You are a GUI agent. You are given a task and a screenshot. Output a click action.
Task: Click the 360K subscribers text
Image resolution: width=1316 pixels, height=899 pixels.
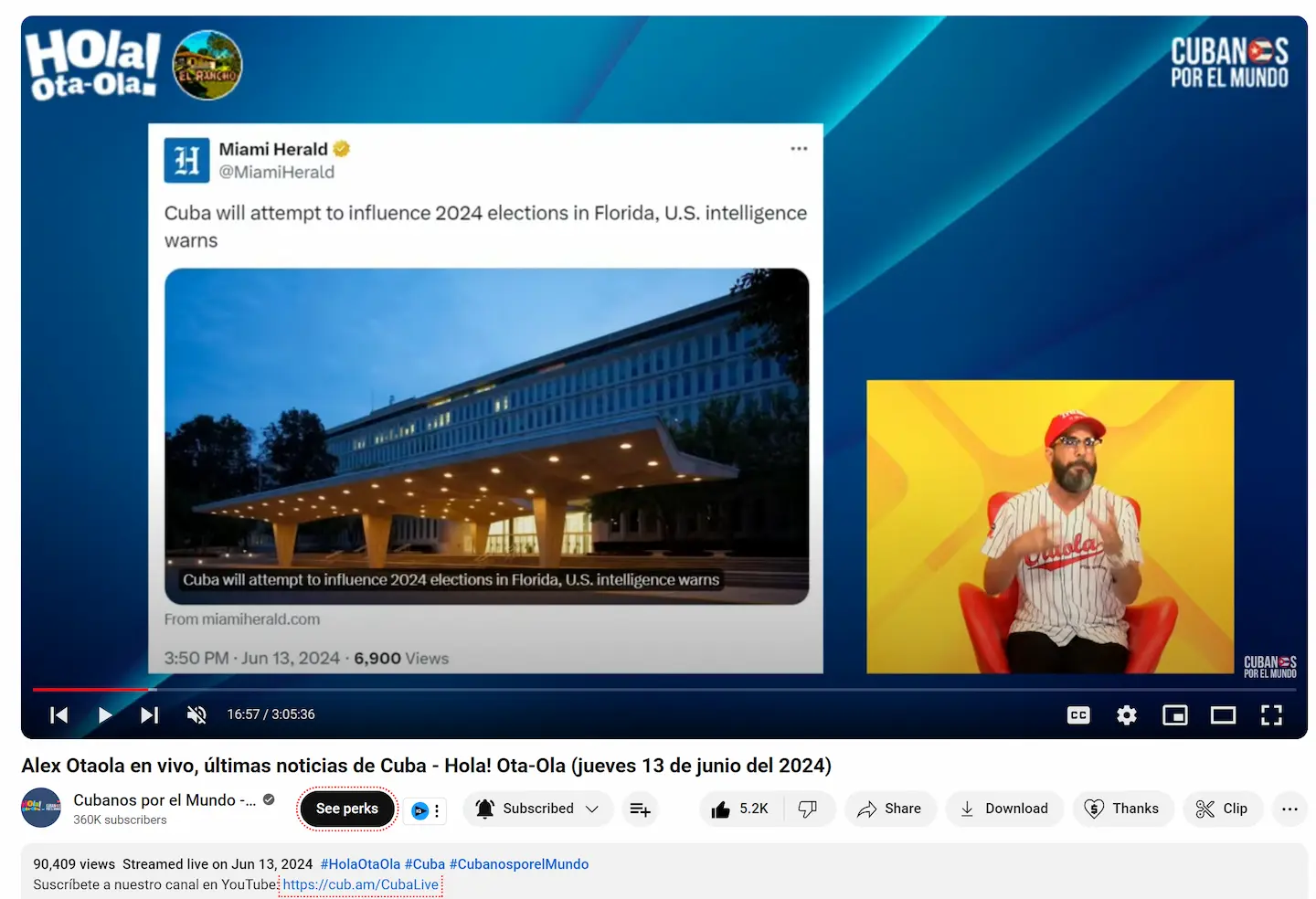point(120,820)
